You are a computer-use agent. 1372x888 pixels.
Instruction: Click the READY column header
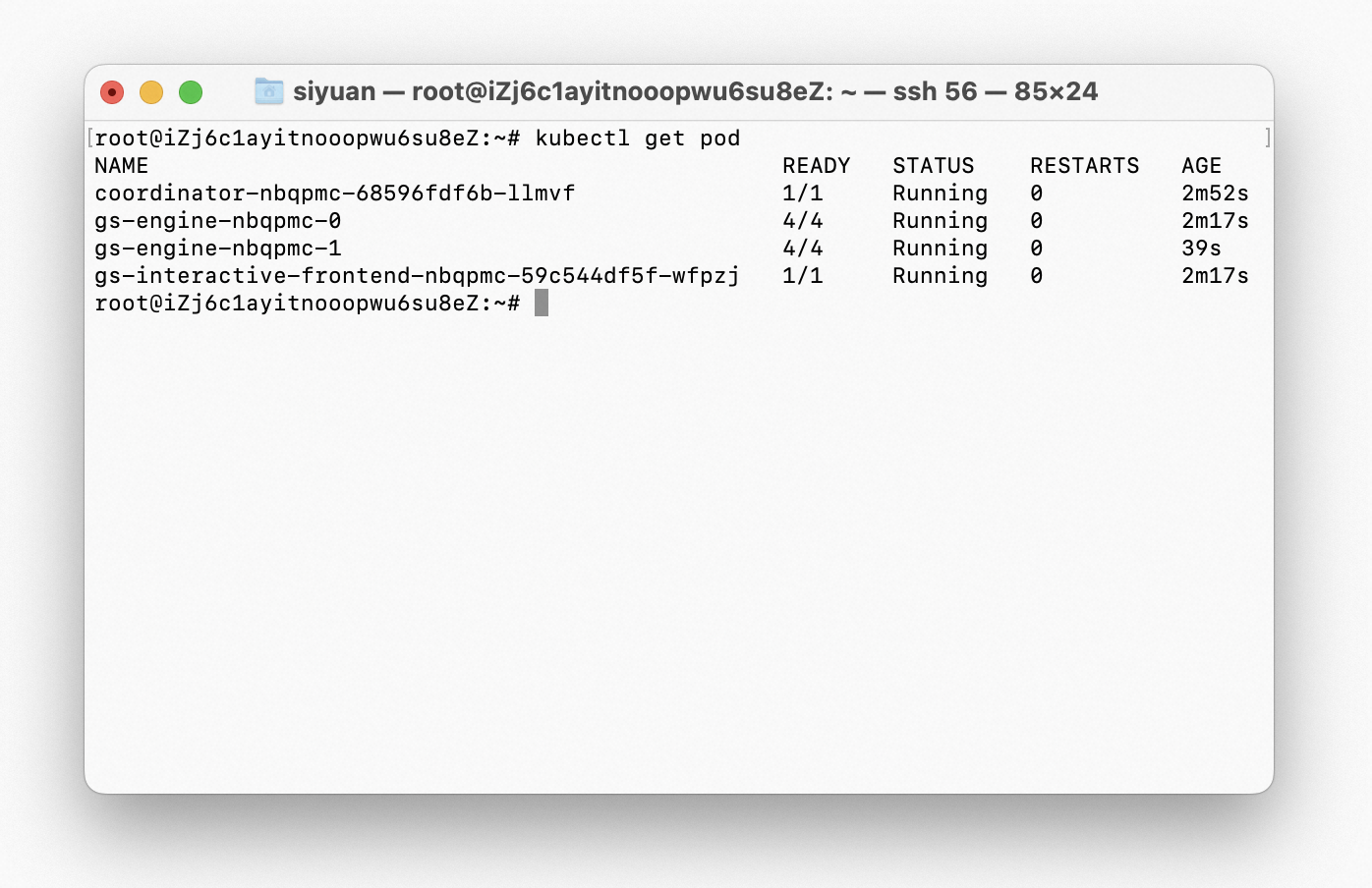click(816, 166)
